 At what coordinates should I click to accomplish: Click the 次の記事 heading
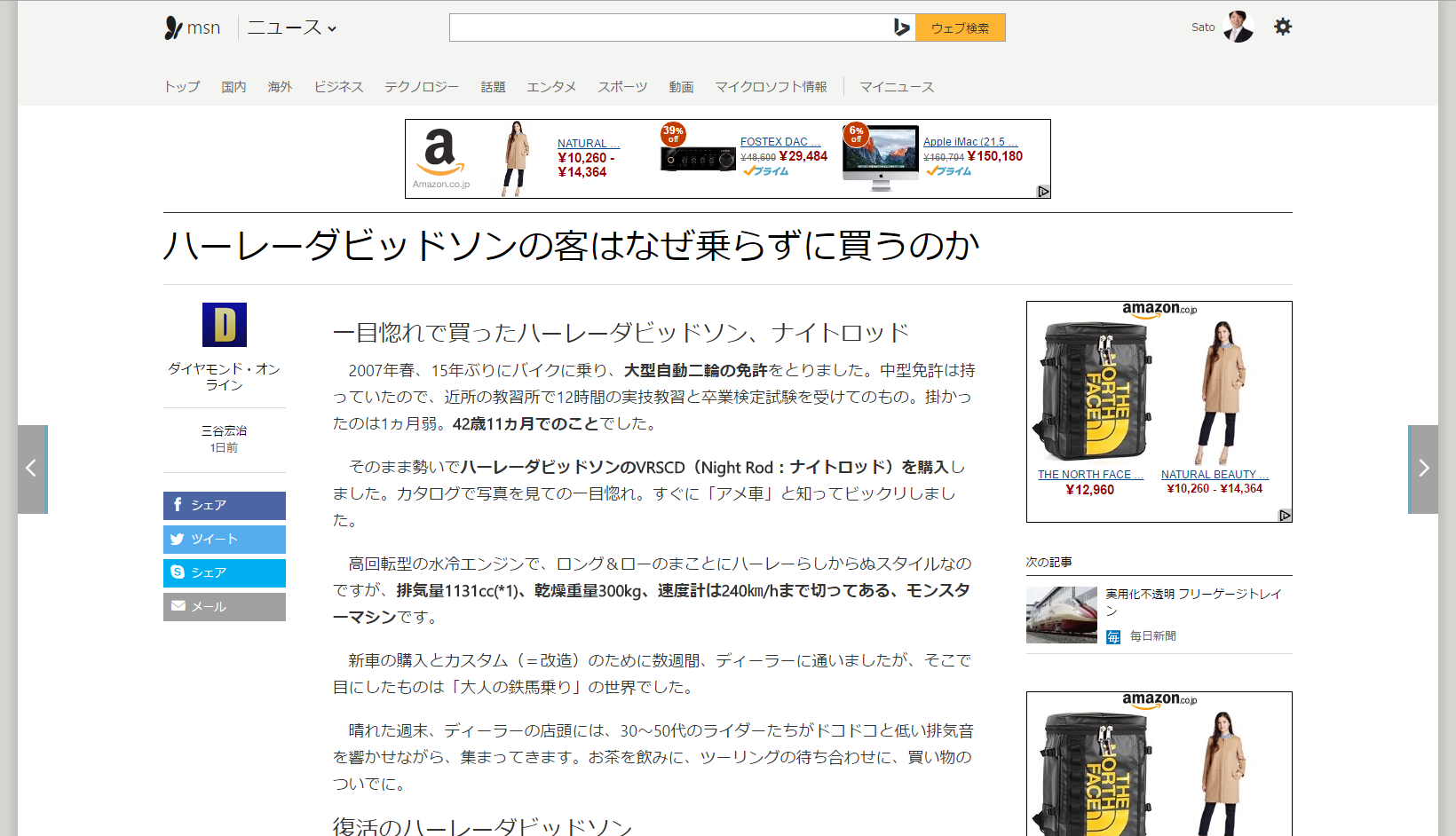pyautogui.click(x=1048, y=562)
